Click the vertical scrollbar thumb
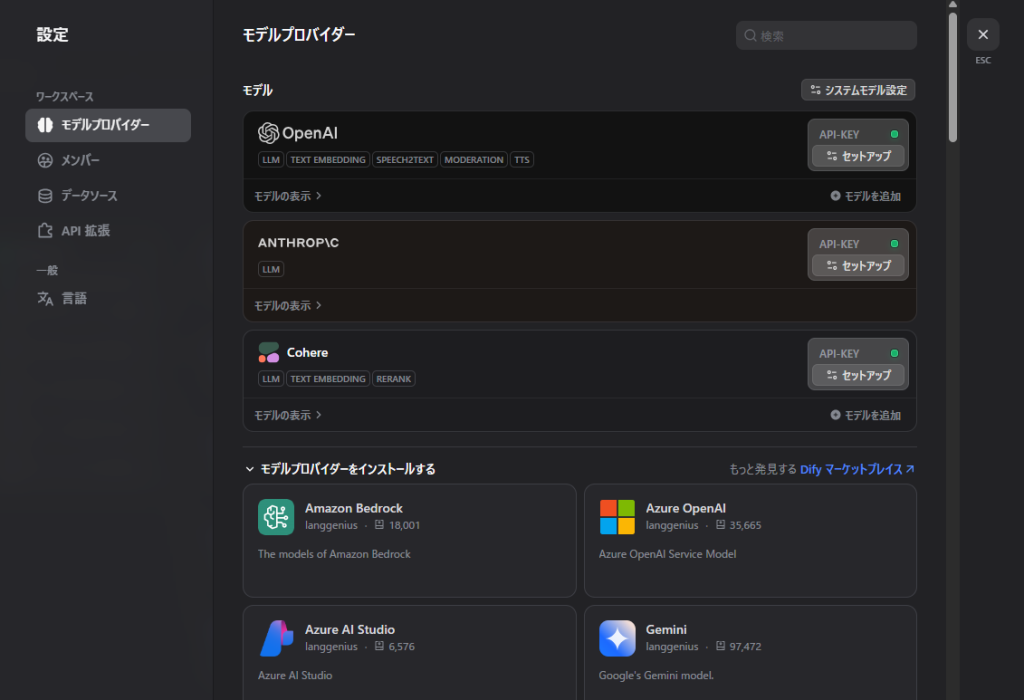 point(953,77)
